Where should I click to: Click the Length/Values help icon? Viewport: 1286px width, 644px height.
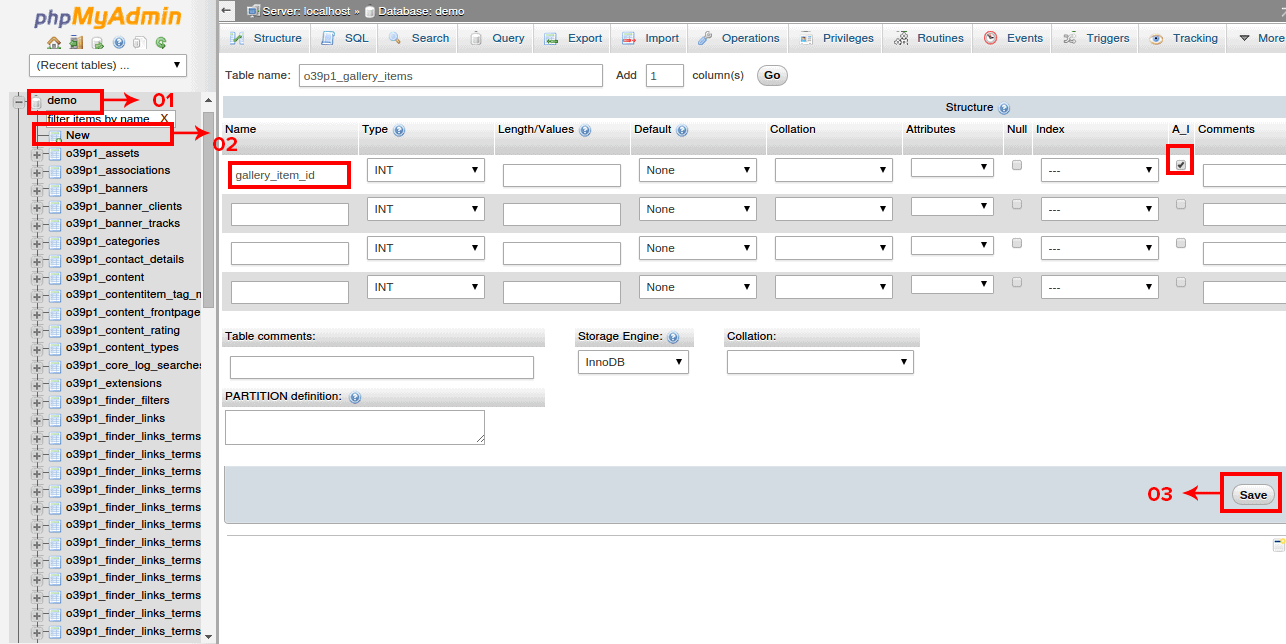[x=585, y=130]
